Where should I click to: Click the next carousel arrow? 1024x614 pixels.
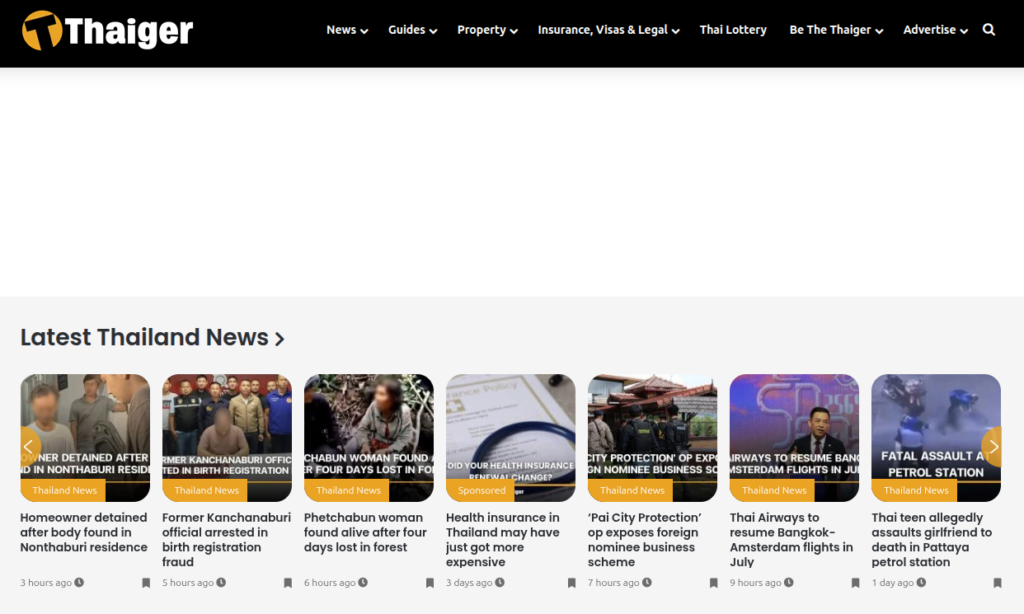pos(992,447)
